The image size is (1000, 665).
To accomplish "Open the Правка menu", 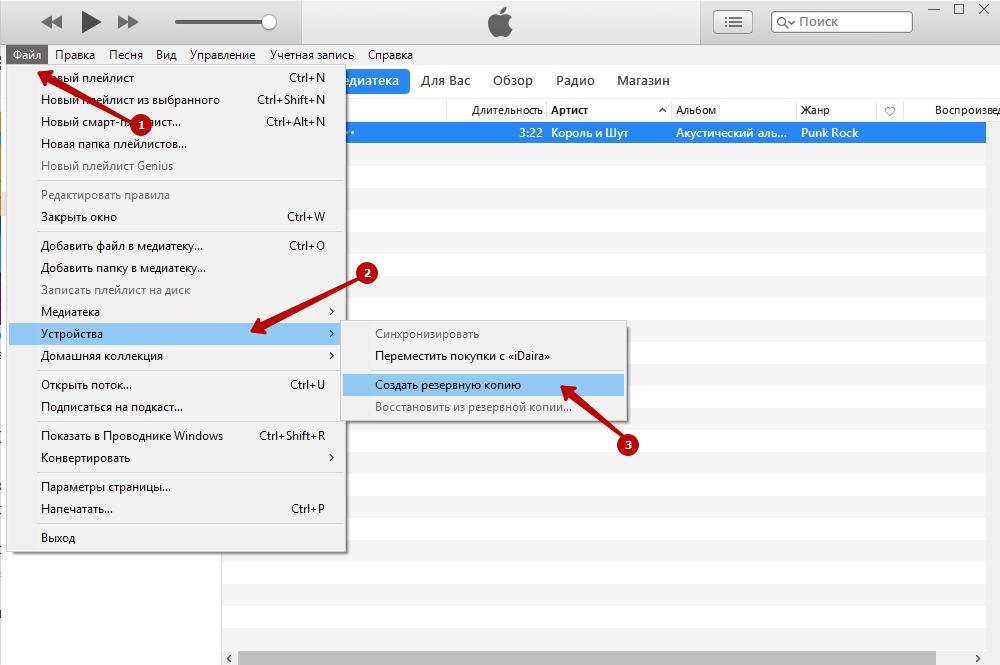I will (x=75, y=55).
